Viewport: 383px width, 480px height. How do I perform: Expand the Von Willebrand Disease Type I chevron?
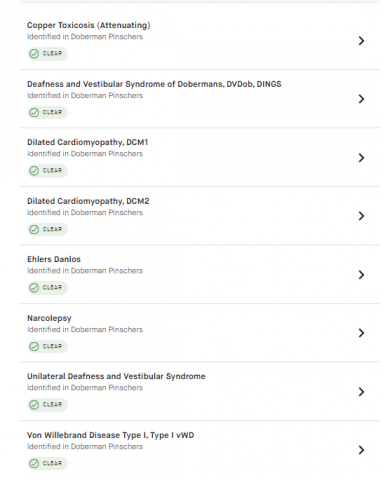click(x=361, y=450)
